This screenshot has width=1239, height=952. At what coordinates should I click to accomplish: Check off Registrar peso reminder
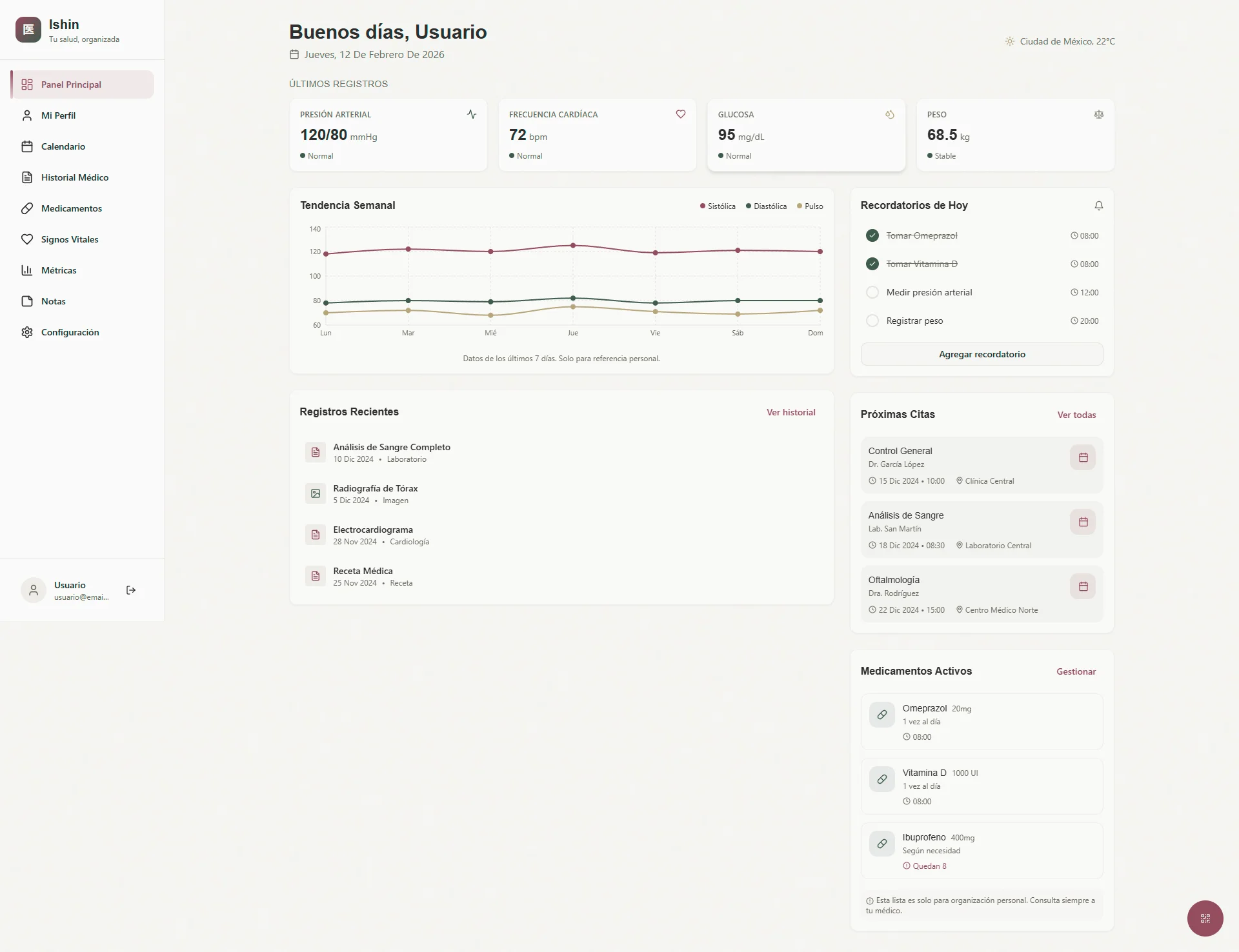(x=872, y=321)
